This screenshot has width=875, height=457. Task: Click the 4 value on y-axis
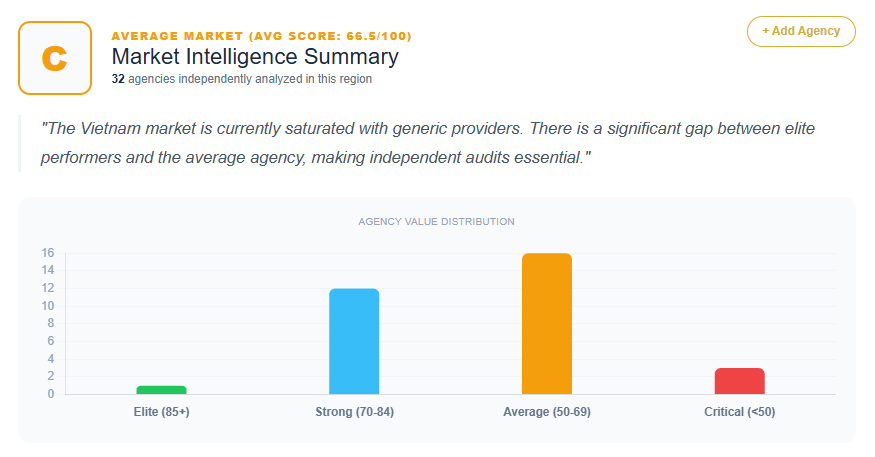[50, 359]
